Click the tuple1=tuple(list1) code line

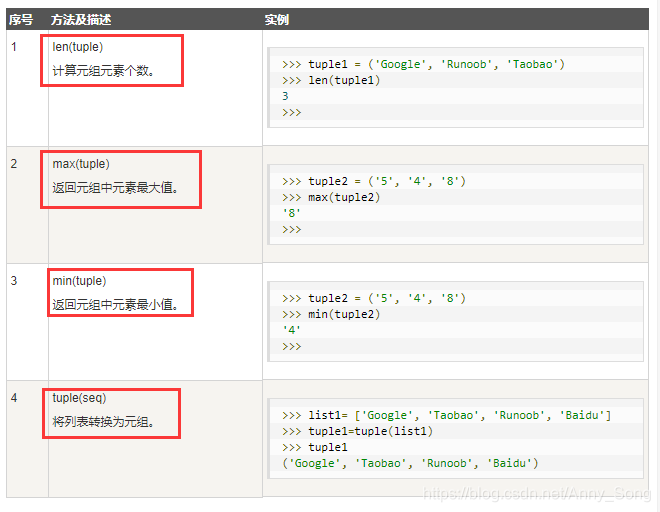point(357,432)
